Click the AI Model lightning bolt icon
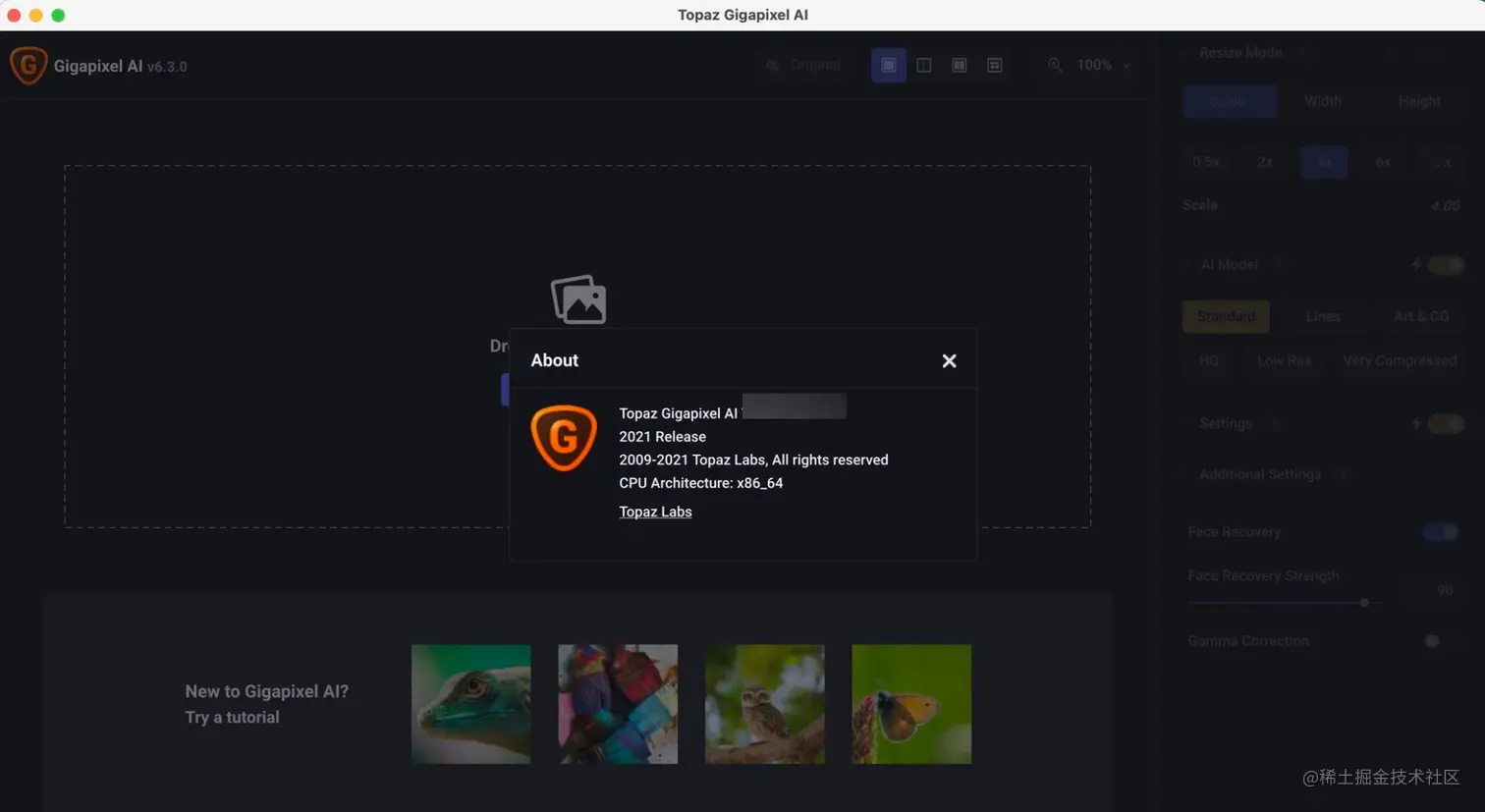 [x=1416, y=265]
